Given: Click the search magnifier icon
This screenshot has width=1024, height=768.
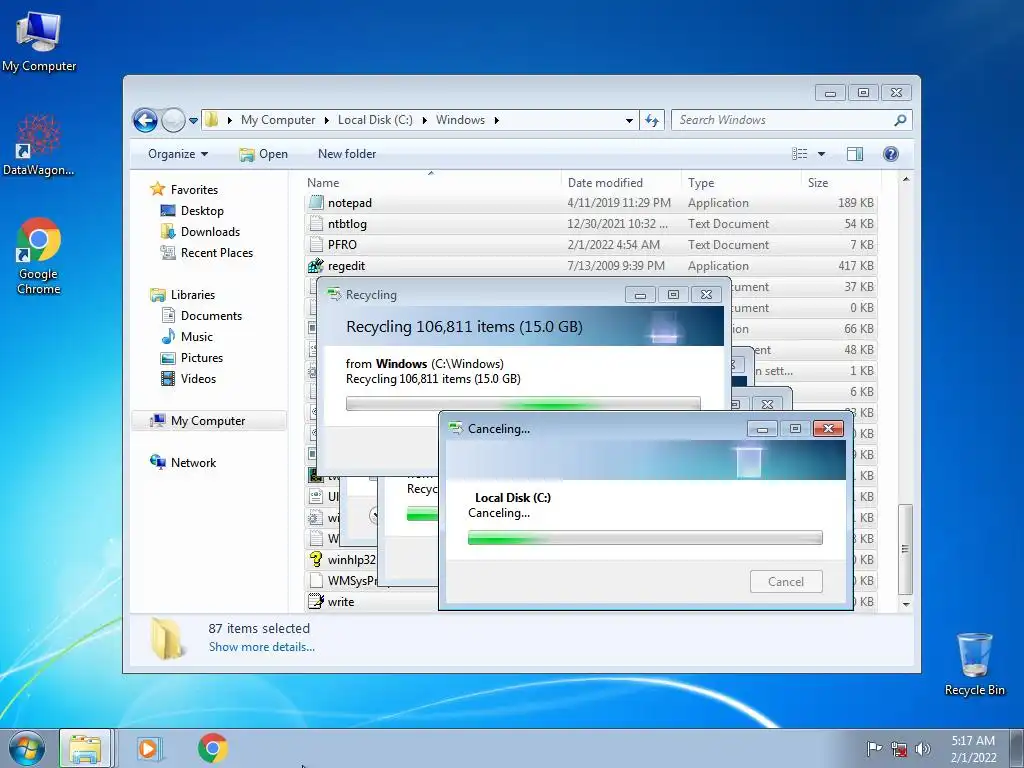Looking at the screenshot, I should (x=900, y=120).
